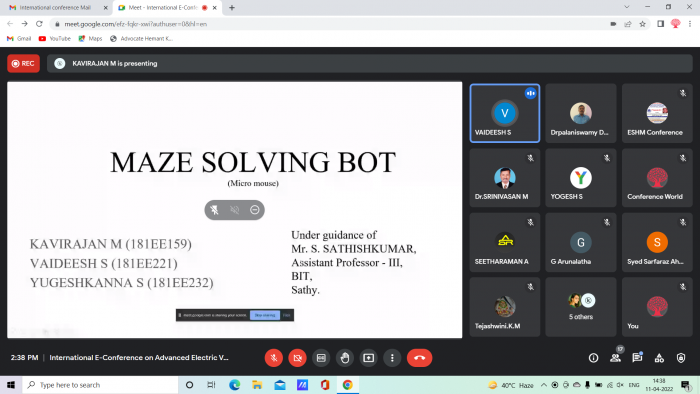Select the VAIDEESH S video tile

point(505,113)
